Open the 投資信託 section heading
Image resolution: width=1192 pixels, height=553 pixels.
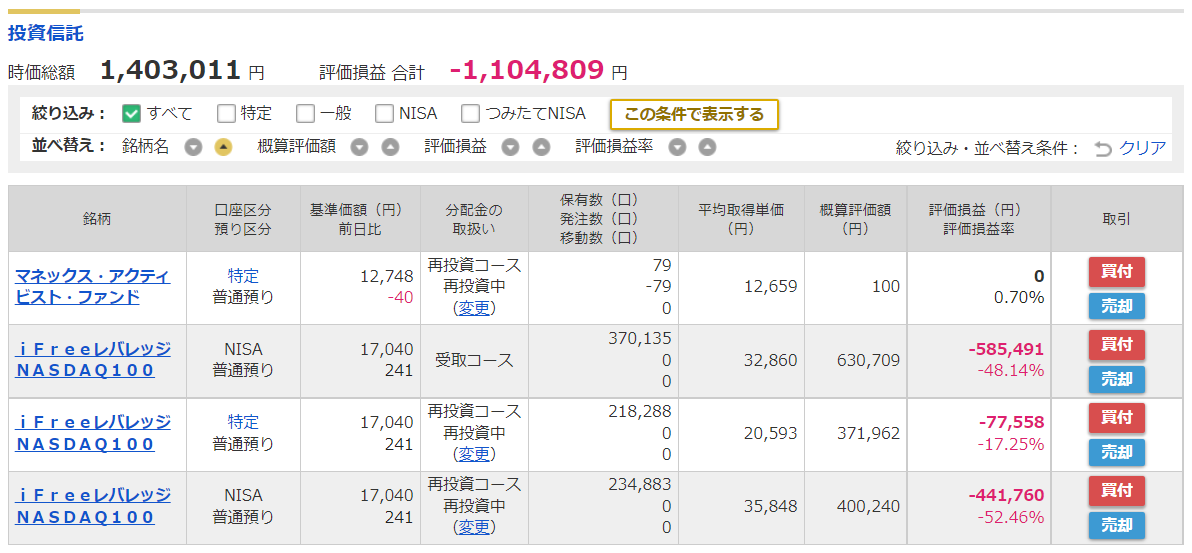(x=46, y=33)
